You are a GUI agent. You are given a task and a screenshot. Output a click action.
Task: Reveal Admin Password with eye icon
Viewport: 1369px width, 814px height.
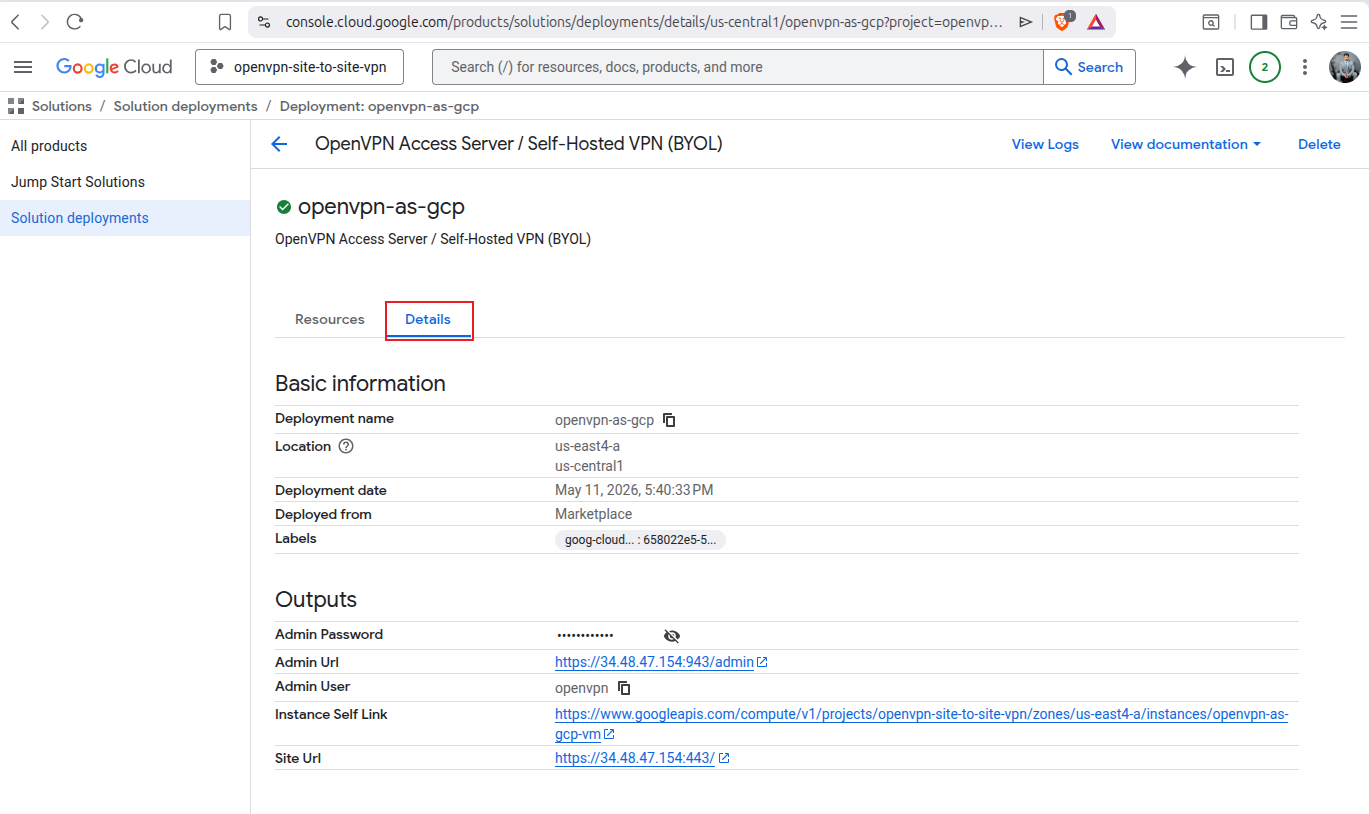(672, 636)
